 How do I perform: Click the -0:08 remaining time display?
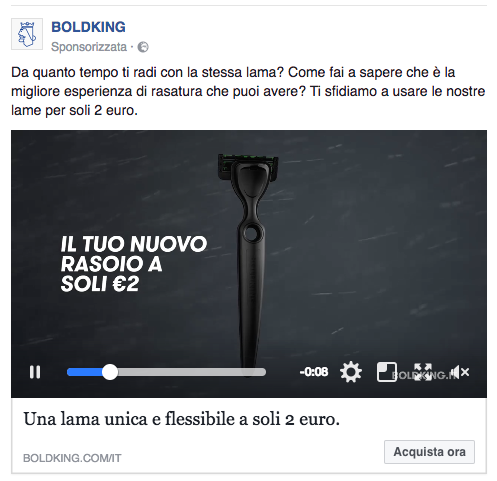pos(314,372)
